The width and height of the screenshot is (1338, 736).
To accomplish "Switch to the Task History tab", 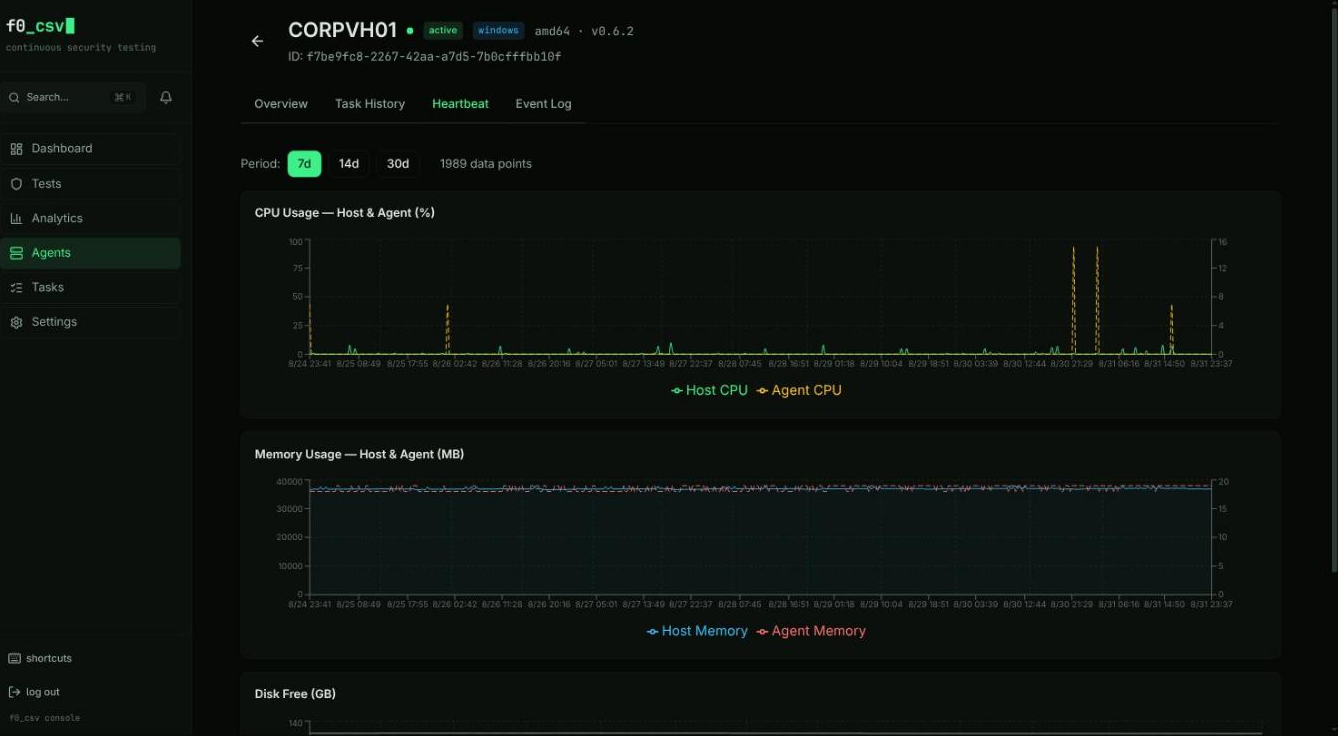I will click(x=370, y=104).
